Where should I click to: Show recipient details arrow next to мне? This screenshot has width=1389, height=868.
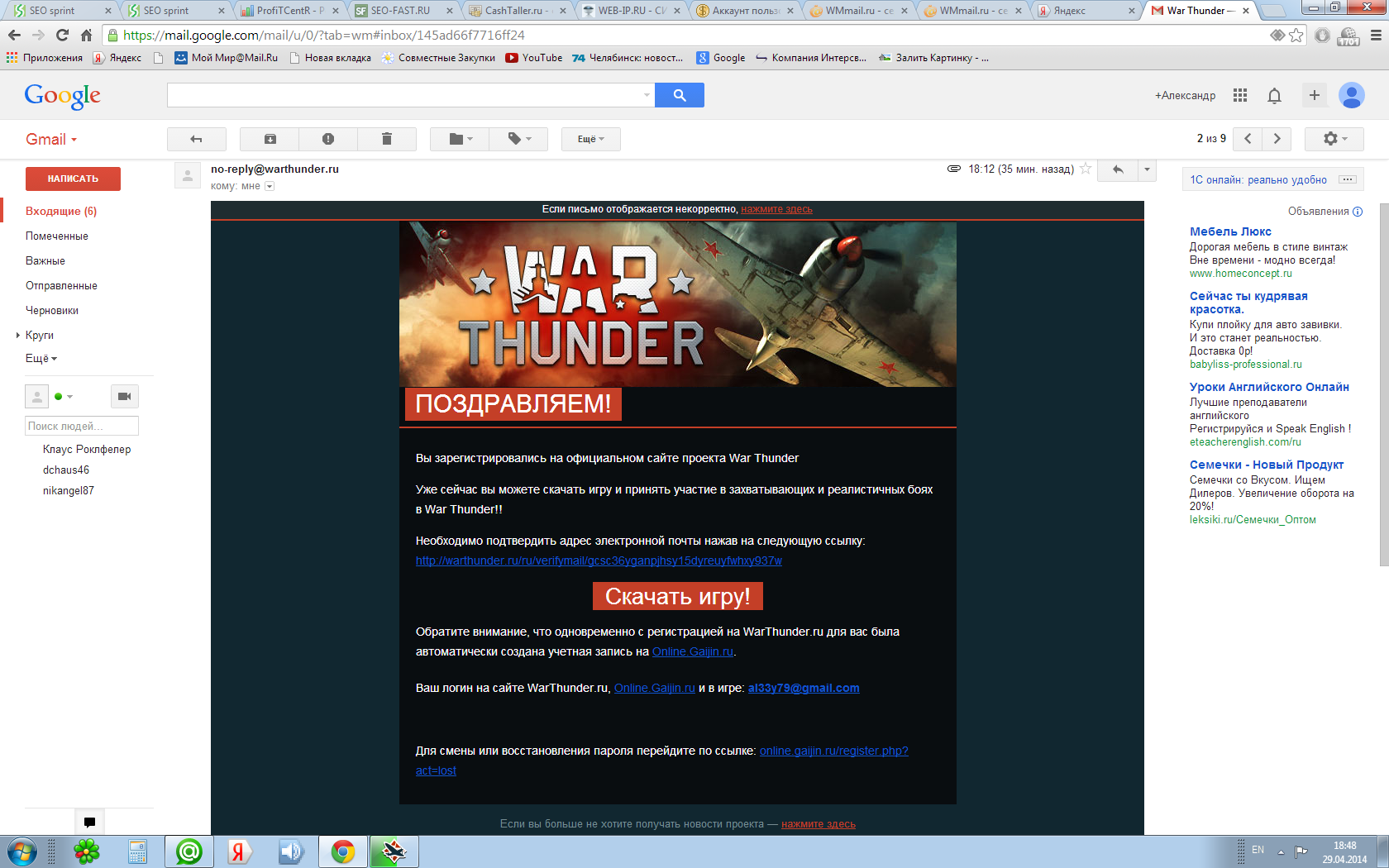pyautogui.click(x=270, y=187)
